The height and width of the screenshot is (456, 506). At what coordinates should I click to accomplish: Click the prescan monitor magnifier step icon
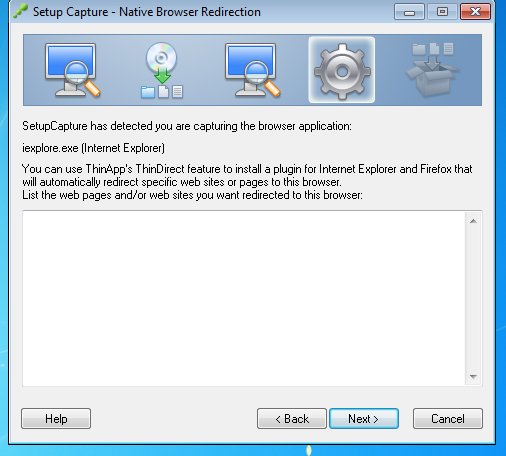(x=72, y=70)
